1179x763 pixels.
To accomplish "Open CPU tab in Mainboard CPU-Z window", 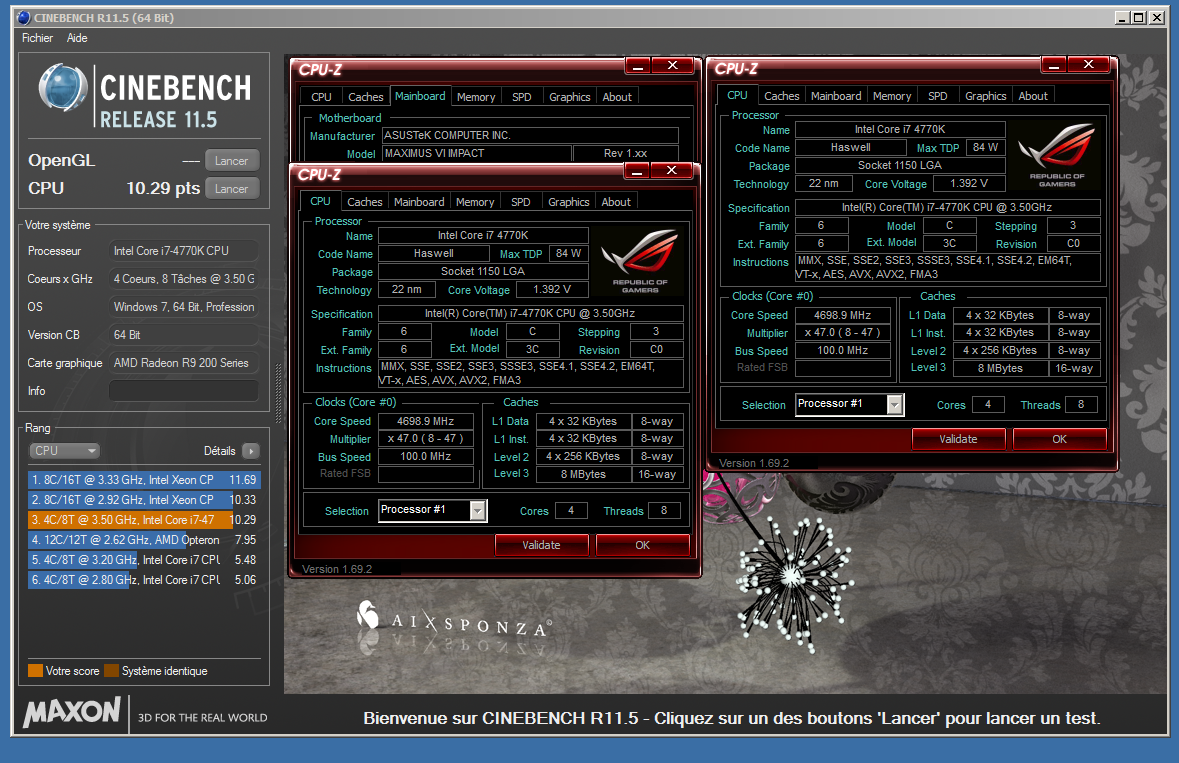I will tap(321, 97).
